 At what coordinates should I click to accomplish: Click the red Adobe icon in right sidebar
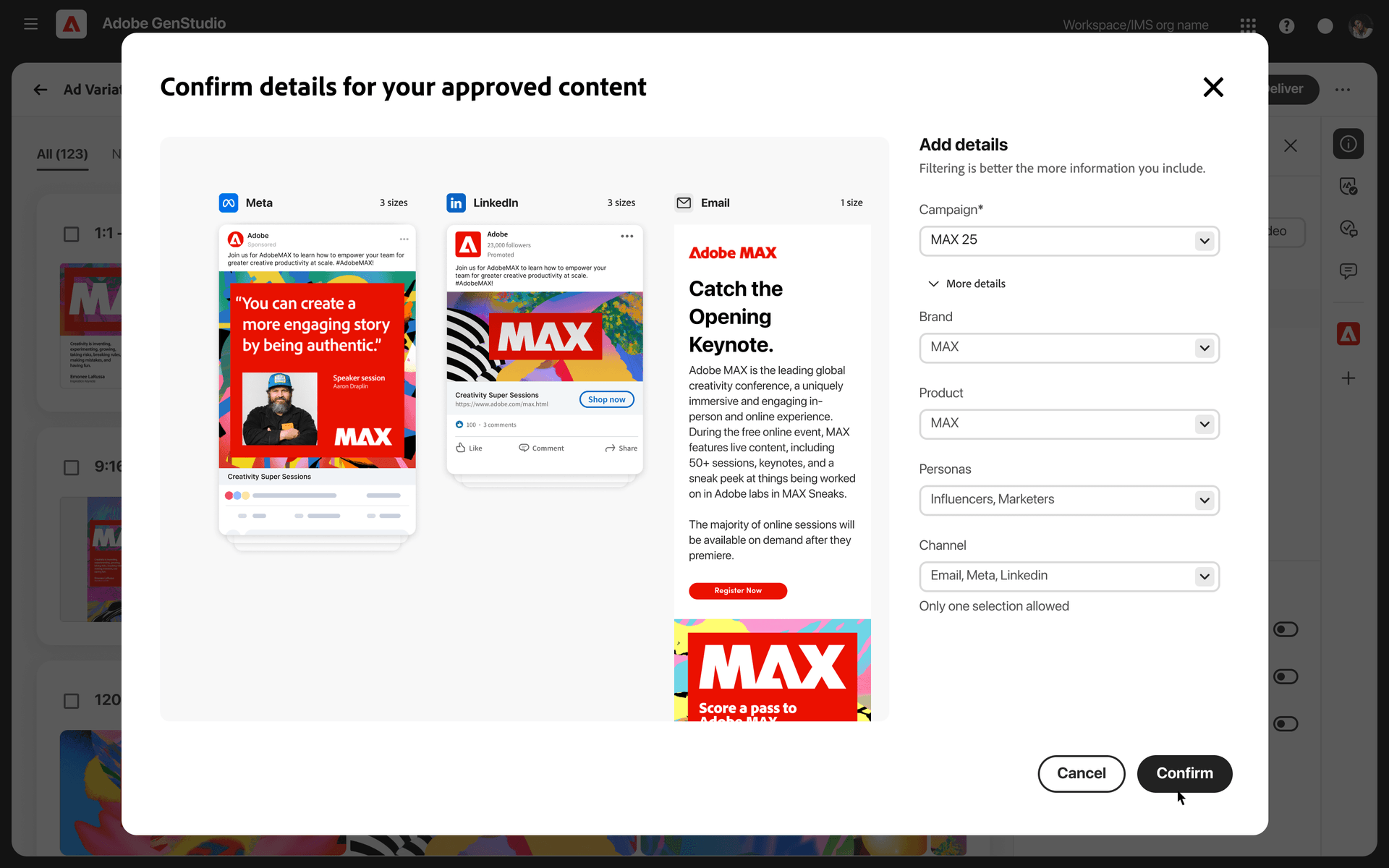pyautogui.click(x=1348, y=333)
